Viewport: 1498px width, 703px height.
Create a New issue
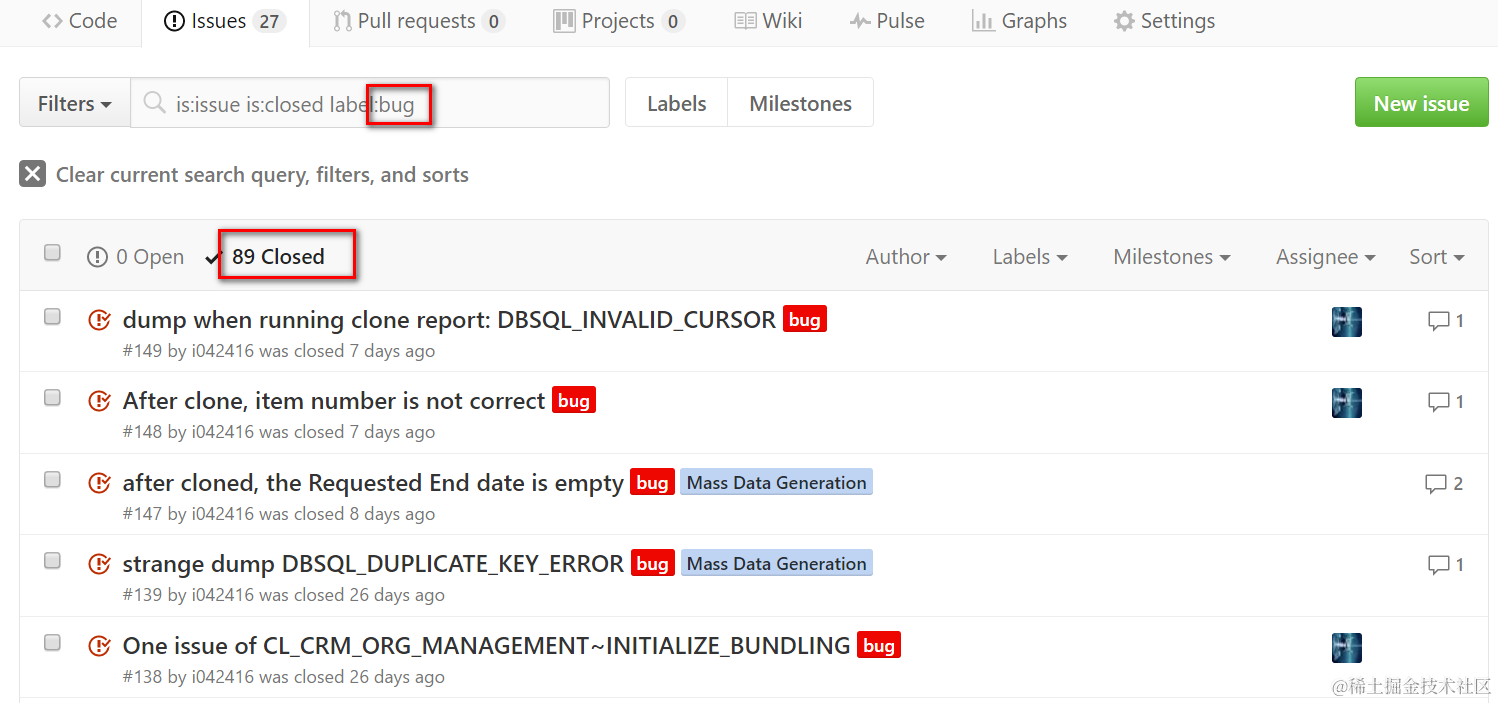click(1421, 103)
